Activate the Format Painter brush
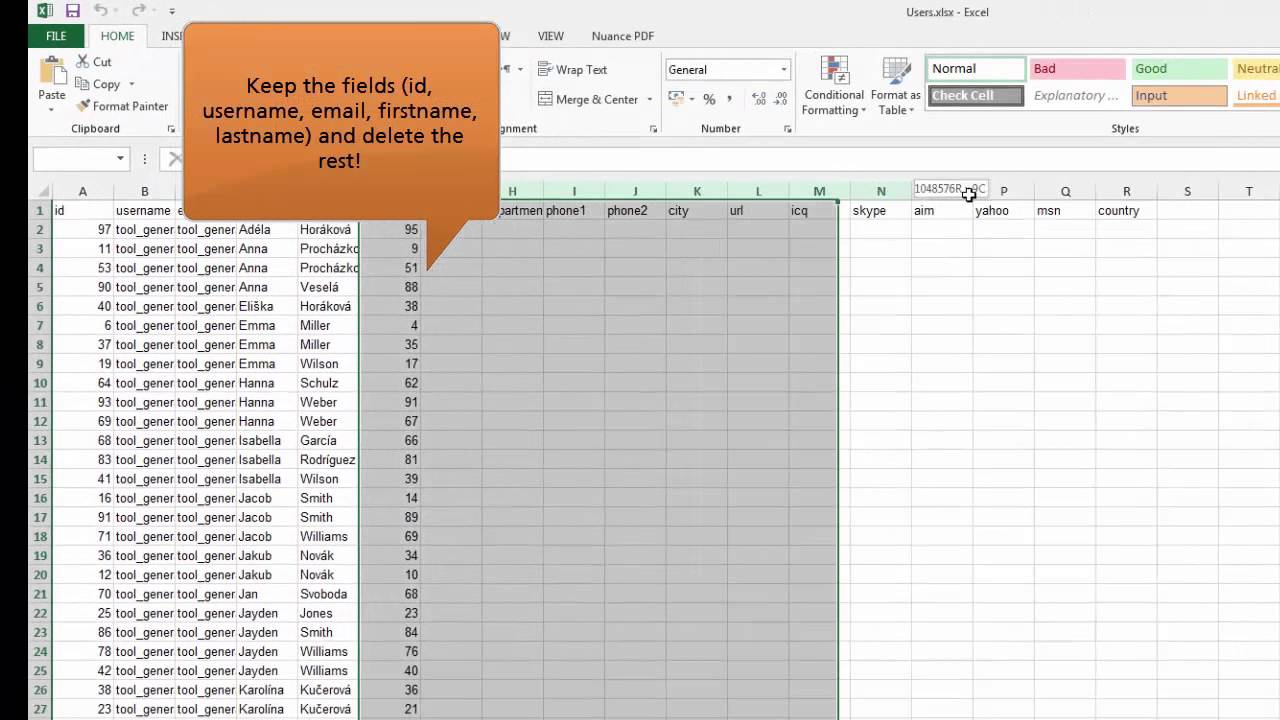This screenshot has height=720, width=1280. (83, 106)
